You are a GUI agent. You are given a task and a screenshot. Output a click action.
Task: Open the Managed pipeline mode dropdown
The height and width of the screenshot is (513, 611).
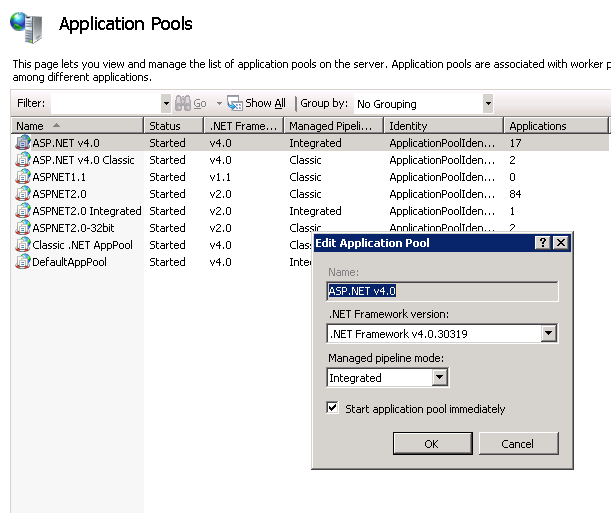pos(440,377)
